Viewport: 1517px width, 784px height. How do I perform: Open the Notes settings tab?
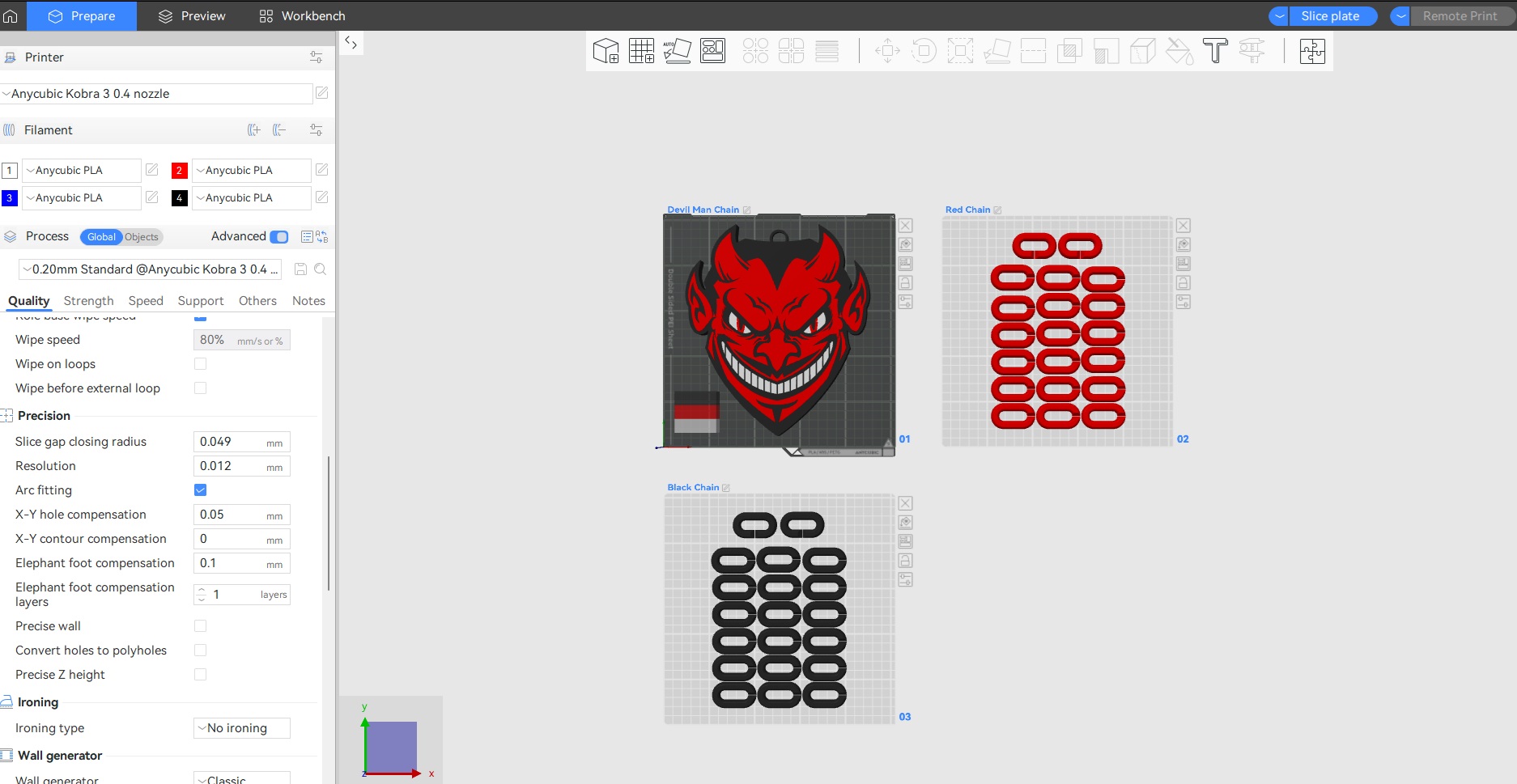click(x=308, y=301)
